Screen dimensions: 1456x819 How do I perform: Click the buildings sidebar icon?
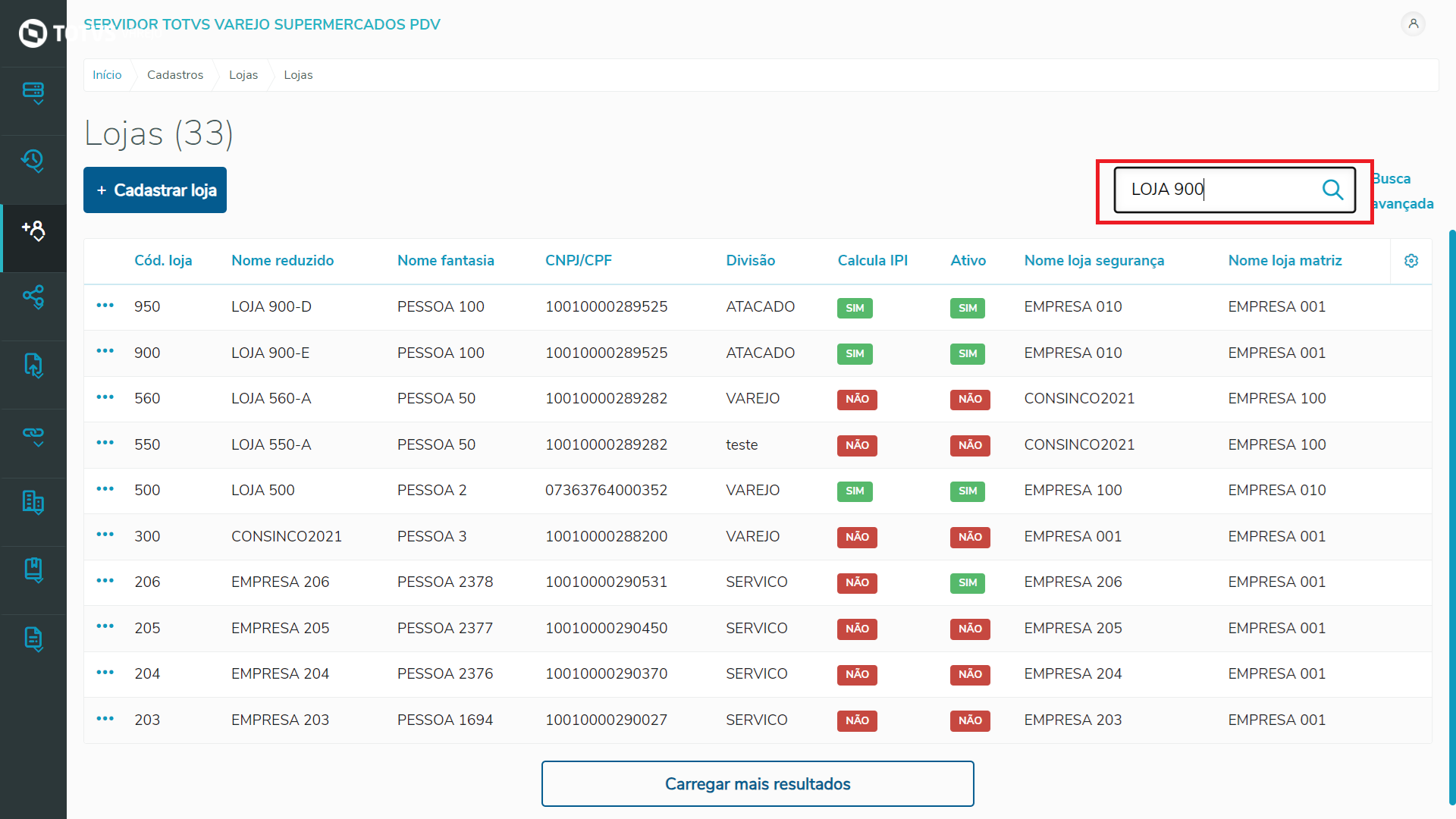[x=33, y=502]
